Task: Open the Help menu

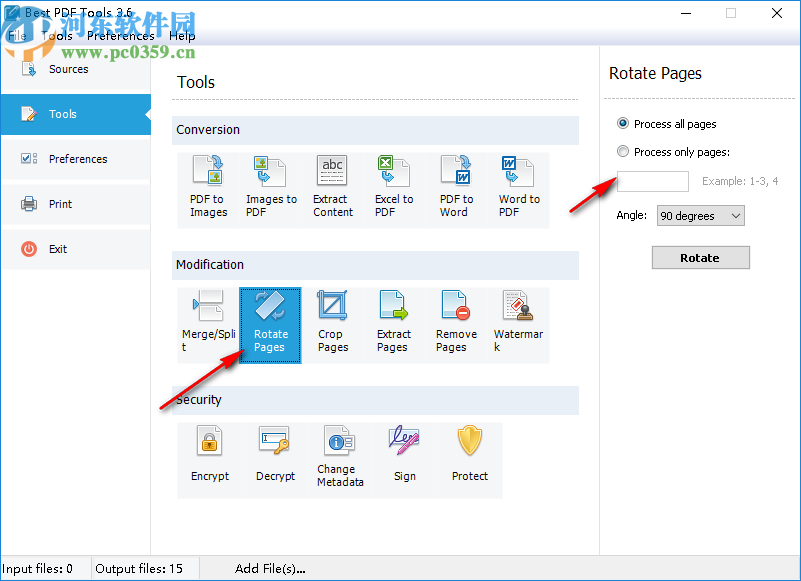Action: pyautogui.click(x=183, y=35)
